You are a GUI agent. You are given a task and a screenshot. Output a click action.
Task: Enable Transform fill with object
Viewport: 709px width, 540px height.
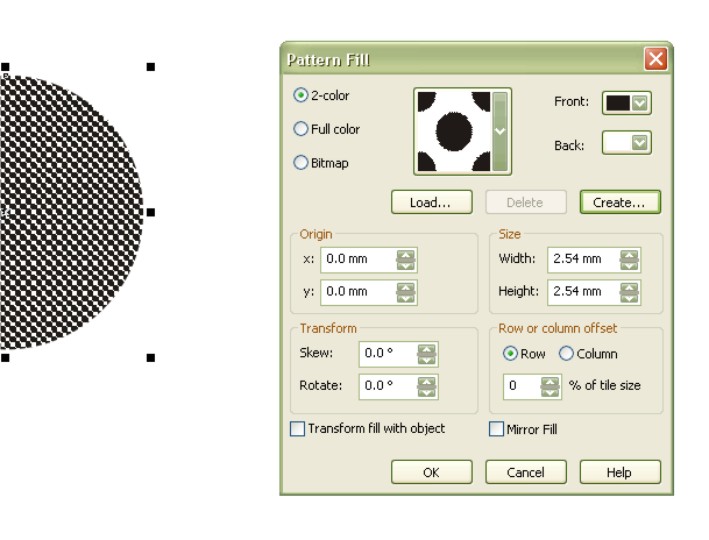(297, 429)
